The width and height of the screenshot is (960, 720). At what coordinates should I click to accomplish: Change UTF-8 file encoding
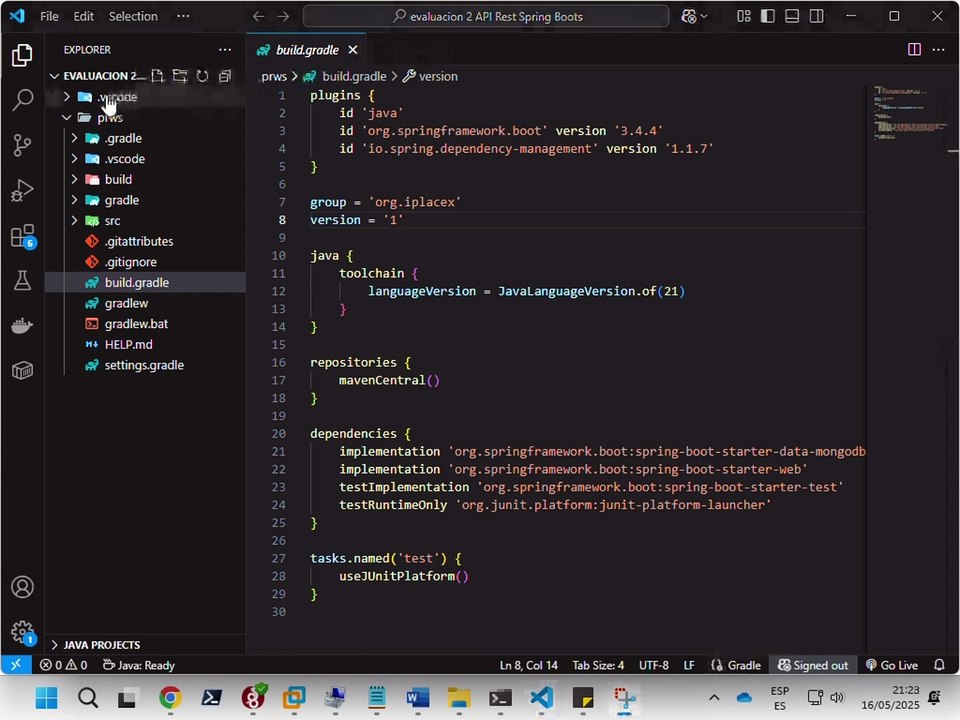653,665
